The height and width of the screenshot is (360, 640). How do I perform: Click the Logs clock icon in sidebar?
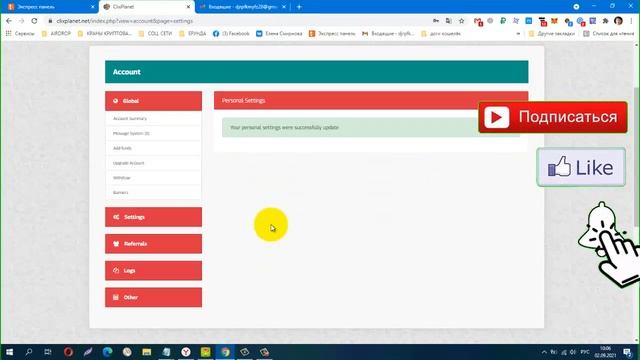[x=116, y=271]
